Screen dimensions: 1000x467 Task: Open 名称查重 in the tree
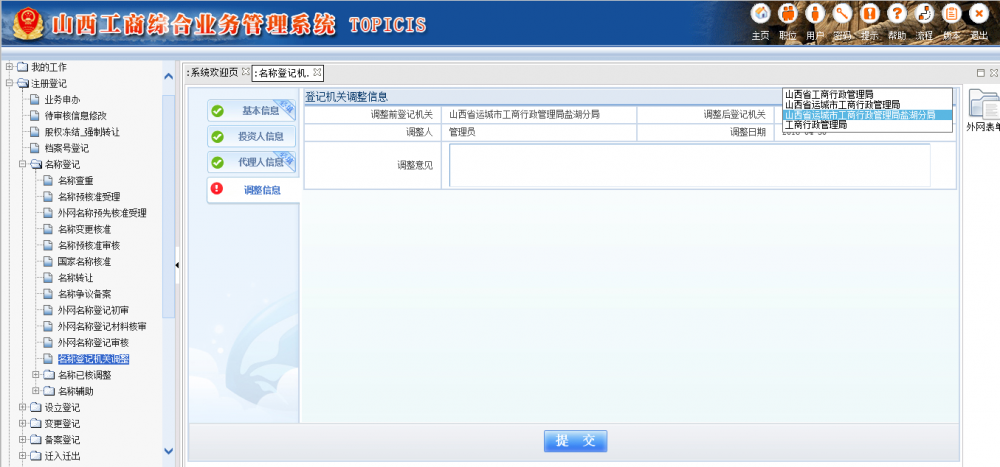tap(76, 181)
